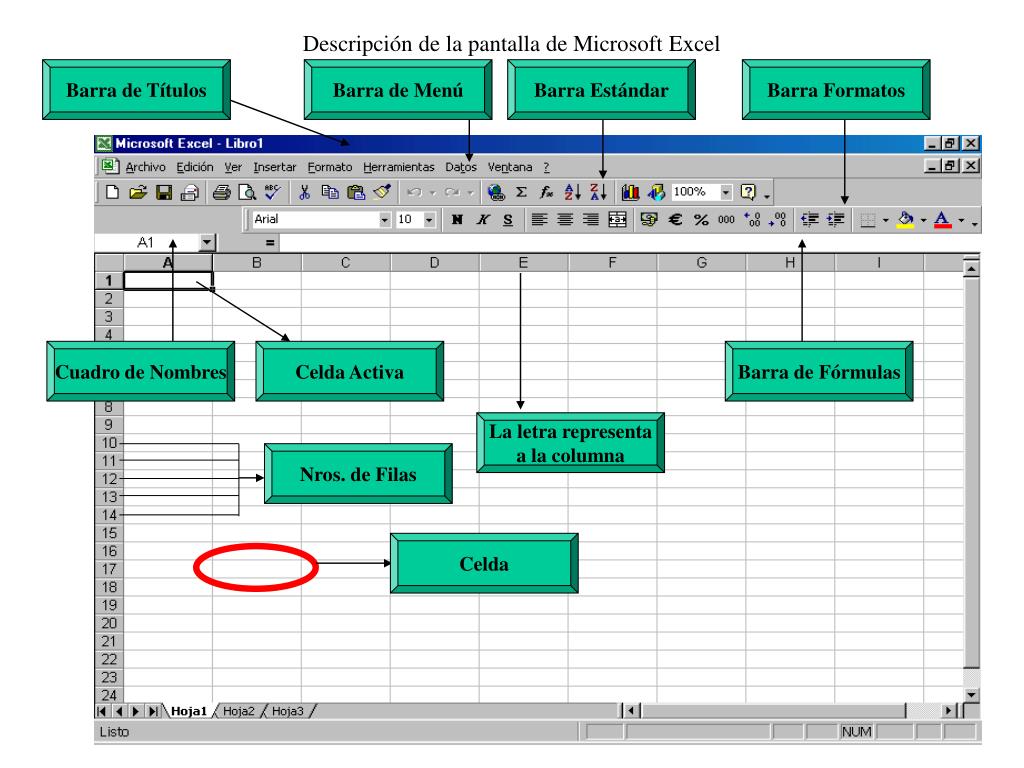Cut the selection using the scissors icon
Viewport: 1024px width, 768px height.
304,192
